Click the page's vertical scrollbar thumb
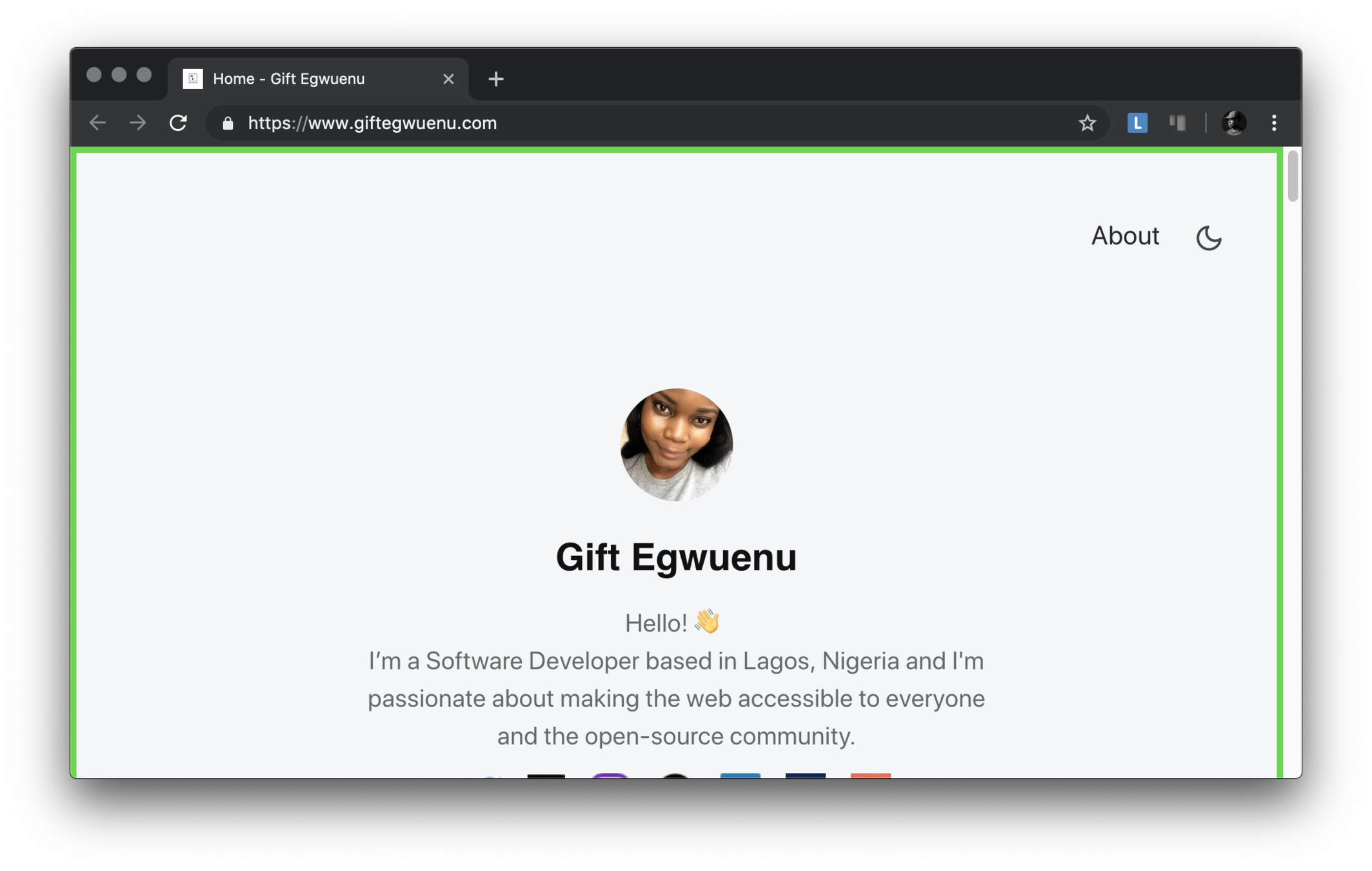This screenshot has width=1372, height=871. pos(1292,177)
